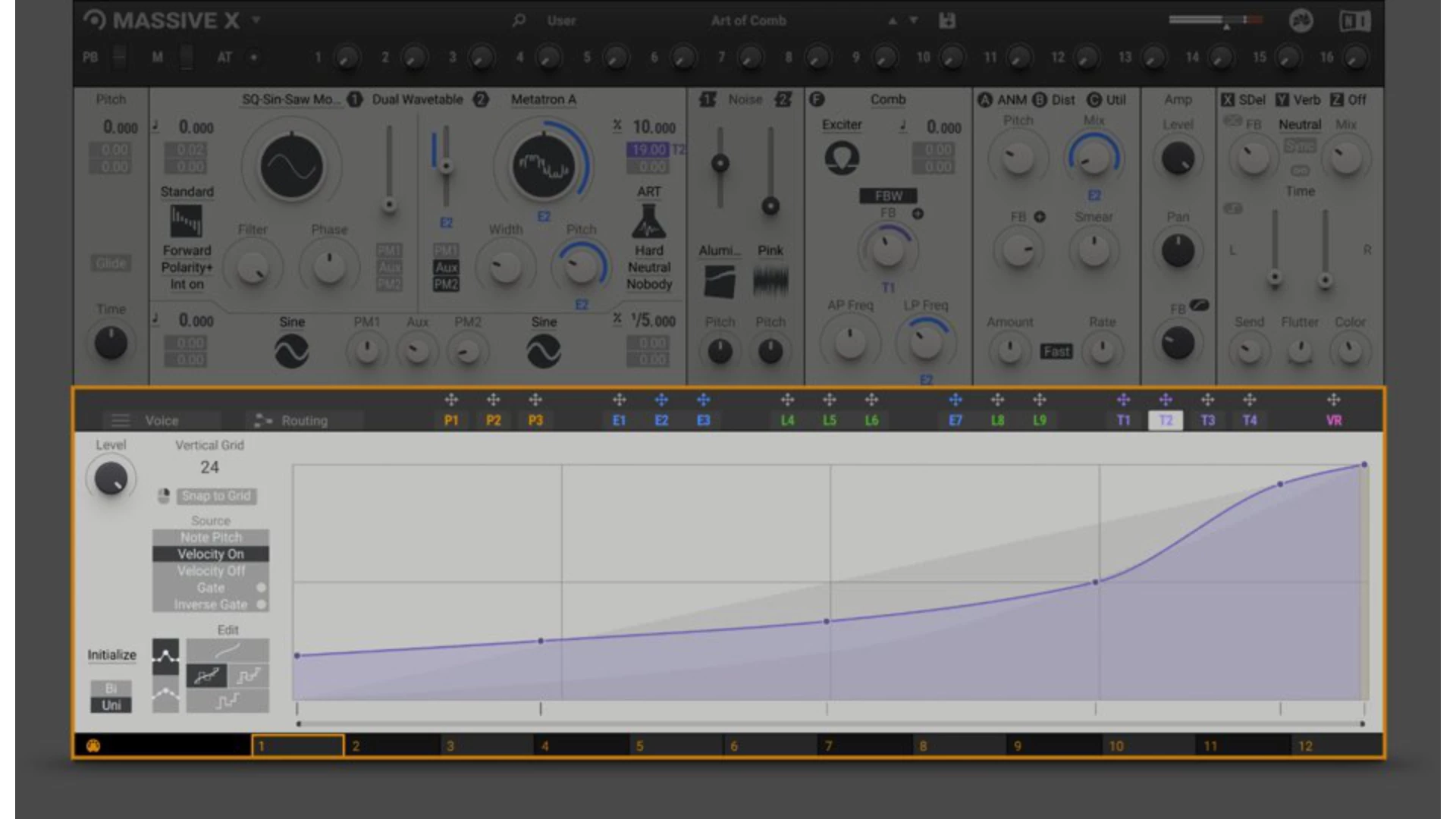Open the VR modulation tab
1456x819 pixels.
click(1333, 420)
